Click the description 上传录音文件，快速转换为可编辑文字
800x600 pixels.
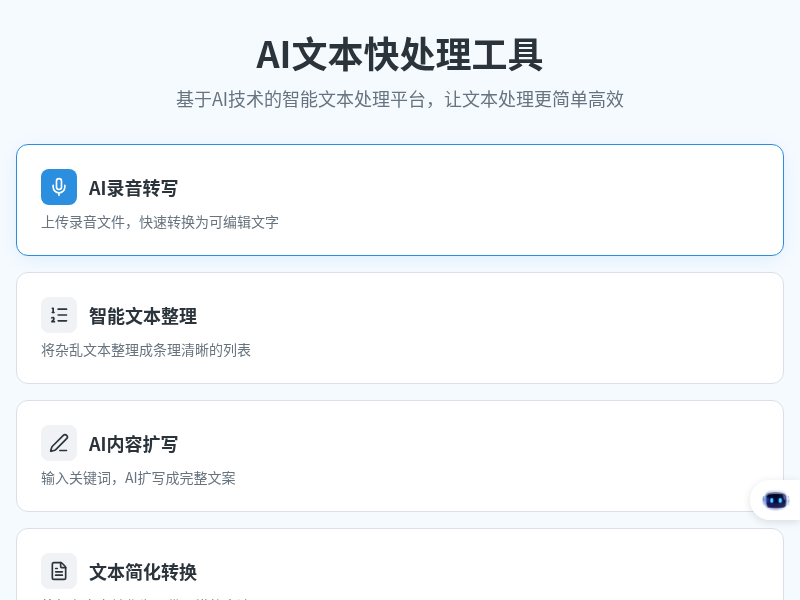coord(160,222)
